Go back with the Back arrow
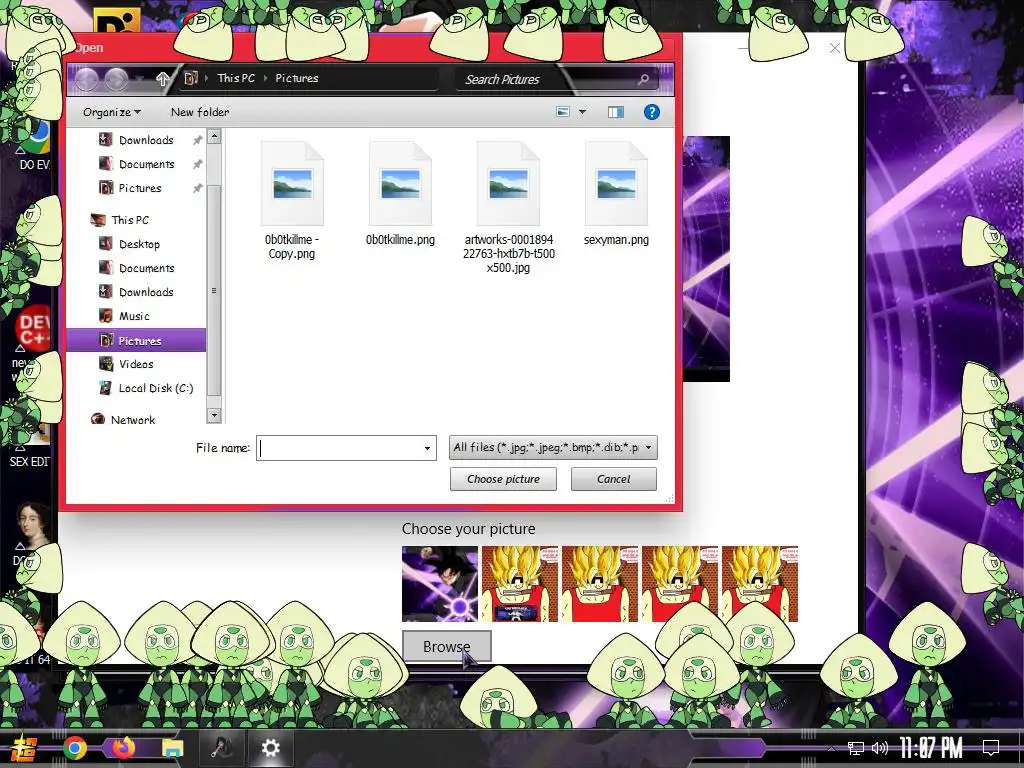The height and width of the screenshot is (768, 1024). [86, 80]
